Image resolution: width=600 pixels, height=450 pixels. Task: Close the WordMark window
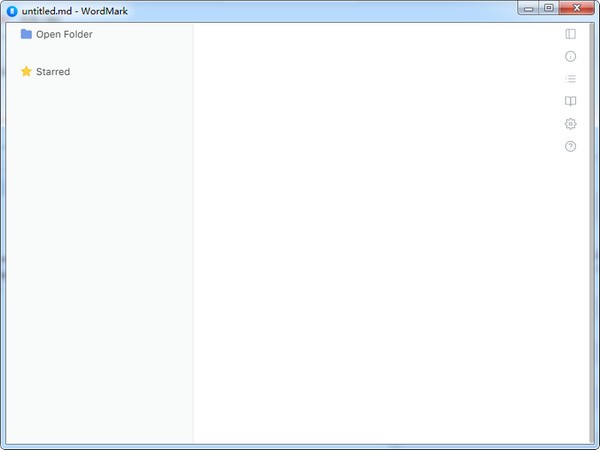coord(577,8)
